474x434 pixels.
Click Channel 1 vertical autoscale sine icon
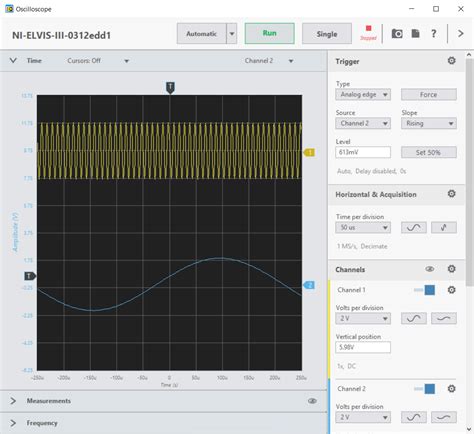pyautogui.click(x=414, y=318)
